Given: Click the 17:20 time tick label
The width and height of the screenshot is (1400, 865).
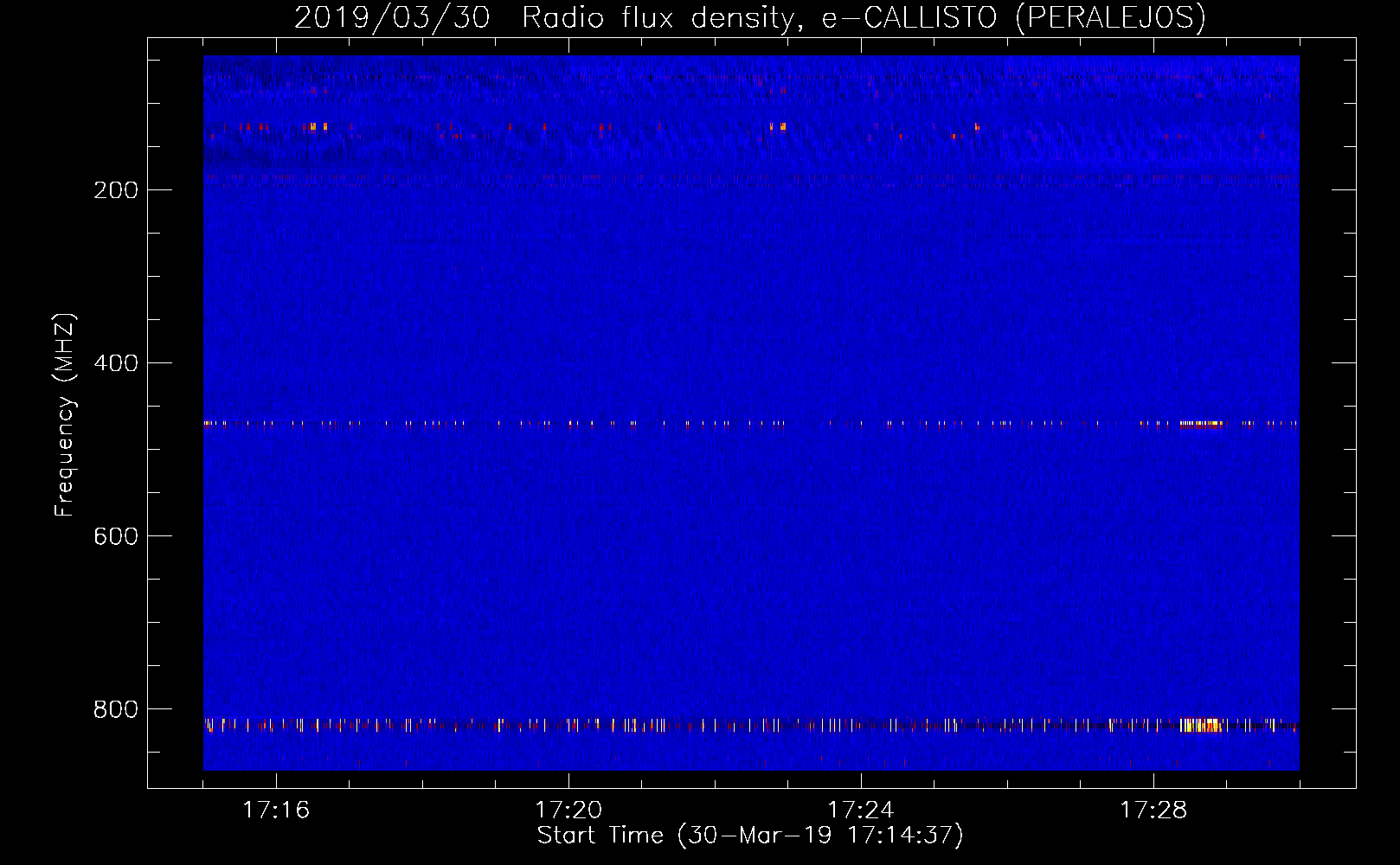Looking at the screenshot, I should pyautogui.click(x=568, y=810).
